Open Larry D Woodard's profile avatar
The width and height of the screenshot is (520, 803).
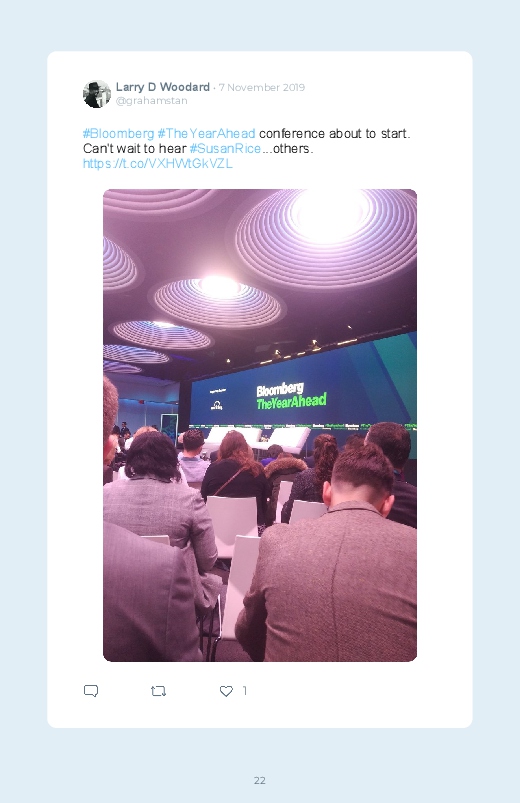click(x=97, y=94)
